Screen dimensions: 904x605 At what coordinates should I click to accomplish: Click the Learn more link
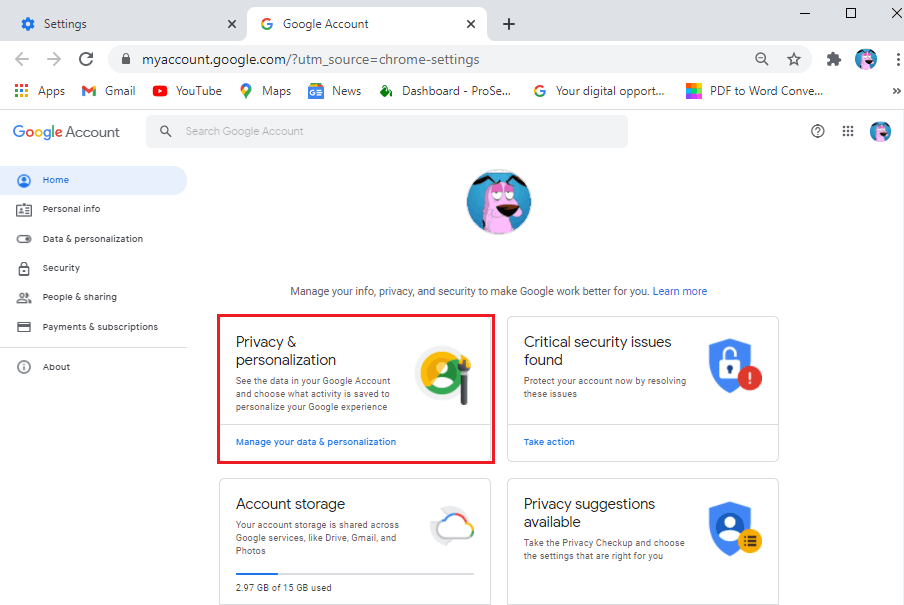pyautogui.click(x=680, y=292)
